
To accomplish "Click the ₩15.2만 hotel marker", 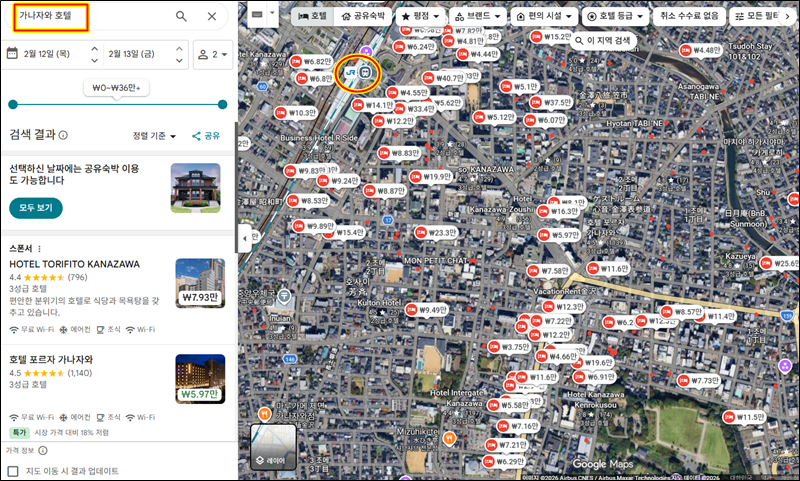I will 552,37.
